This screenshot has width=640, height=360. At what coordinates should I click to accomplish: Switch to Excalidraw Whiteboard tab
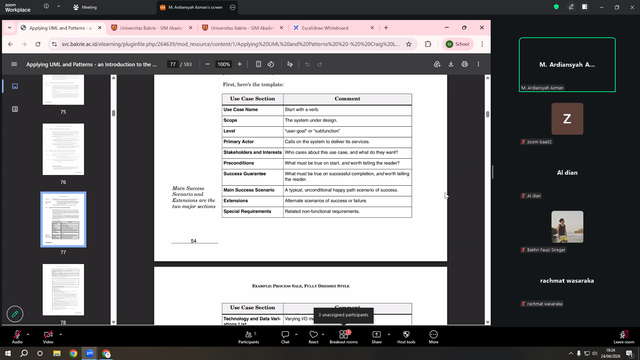tap(333, 28)
